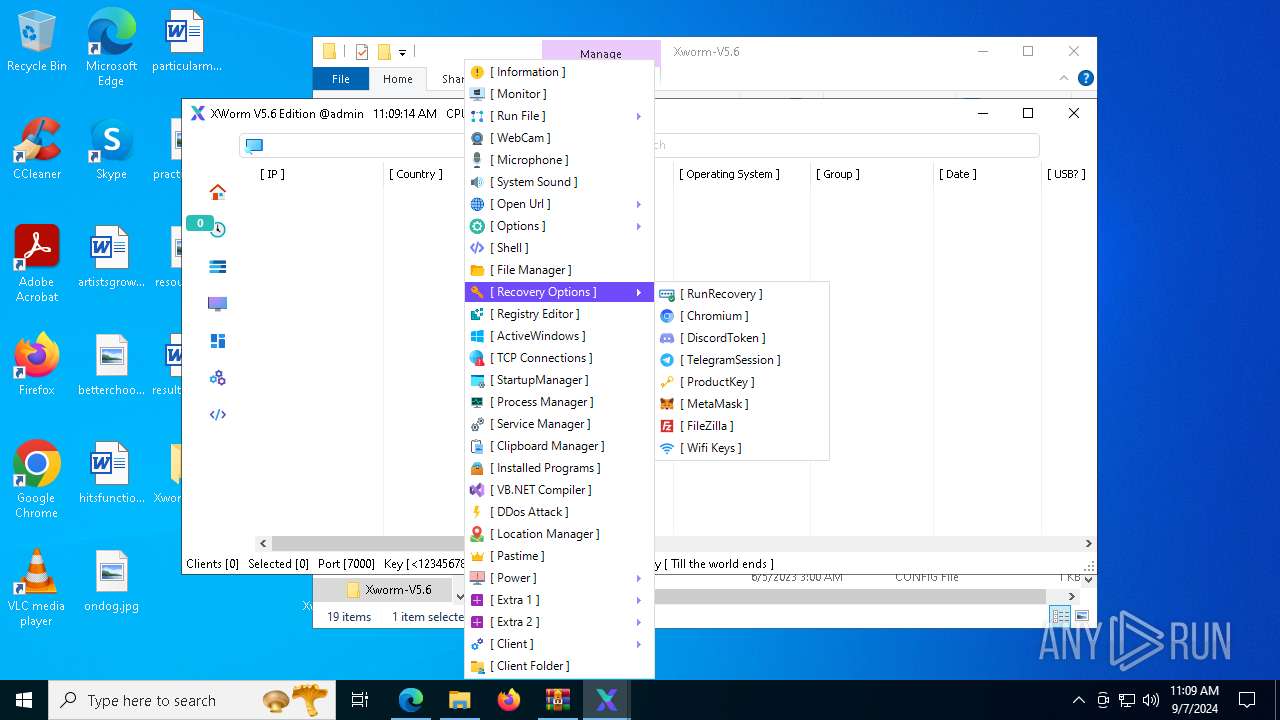Select TelegramSession in the recovery submenu
This screenshot has width=1280, height=720.
click(x=742, y=360)
